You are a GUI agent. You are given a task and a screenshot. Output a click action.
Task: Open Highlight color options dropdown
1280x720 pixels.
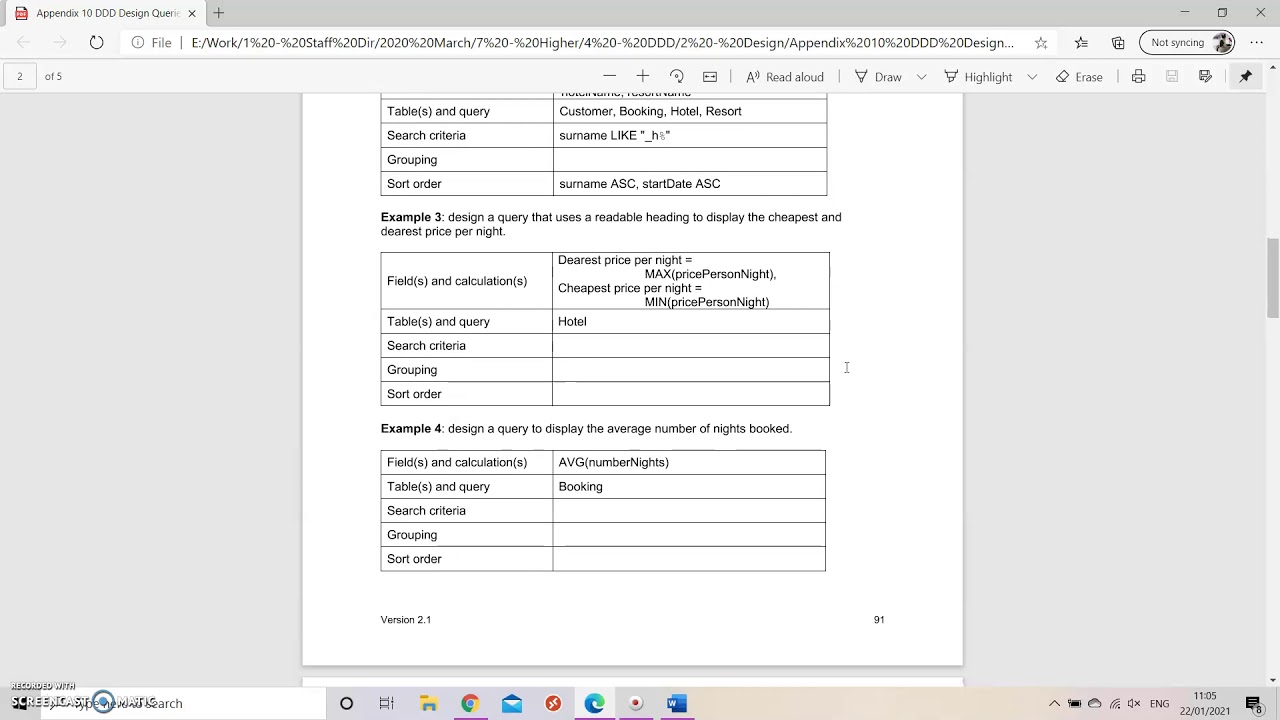(x=1032, y=77)
